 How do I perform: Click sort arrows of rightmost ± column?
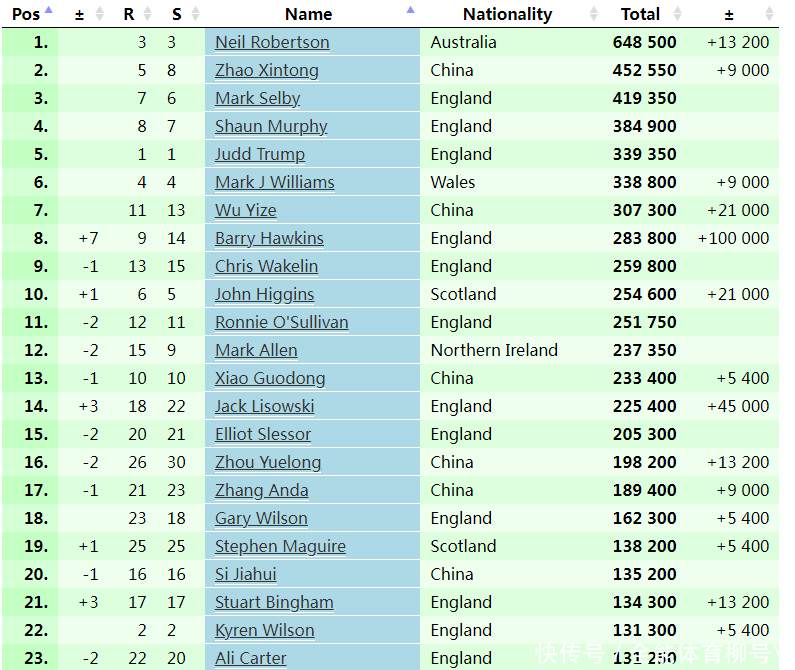[x=770, y=14]
